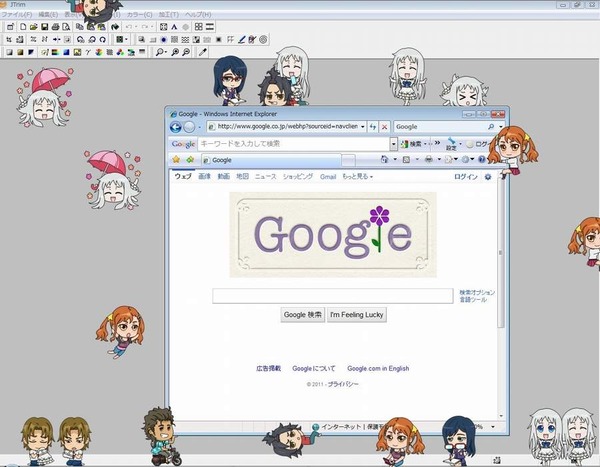This screenshot has height=467, width=600.
Task: Pick a color with the eyedropper tool
Action: click(202, 52)
